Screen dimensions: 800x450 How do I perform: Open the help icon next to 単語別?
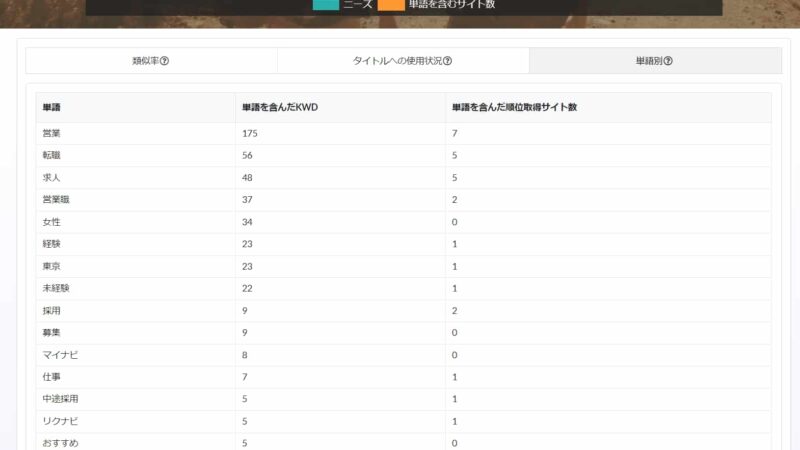(668, 61)
